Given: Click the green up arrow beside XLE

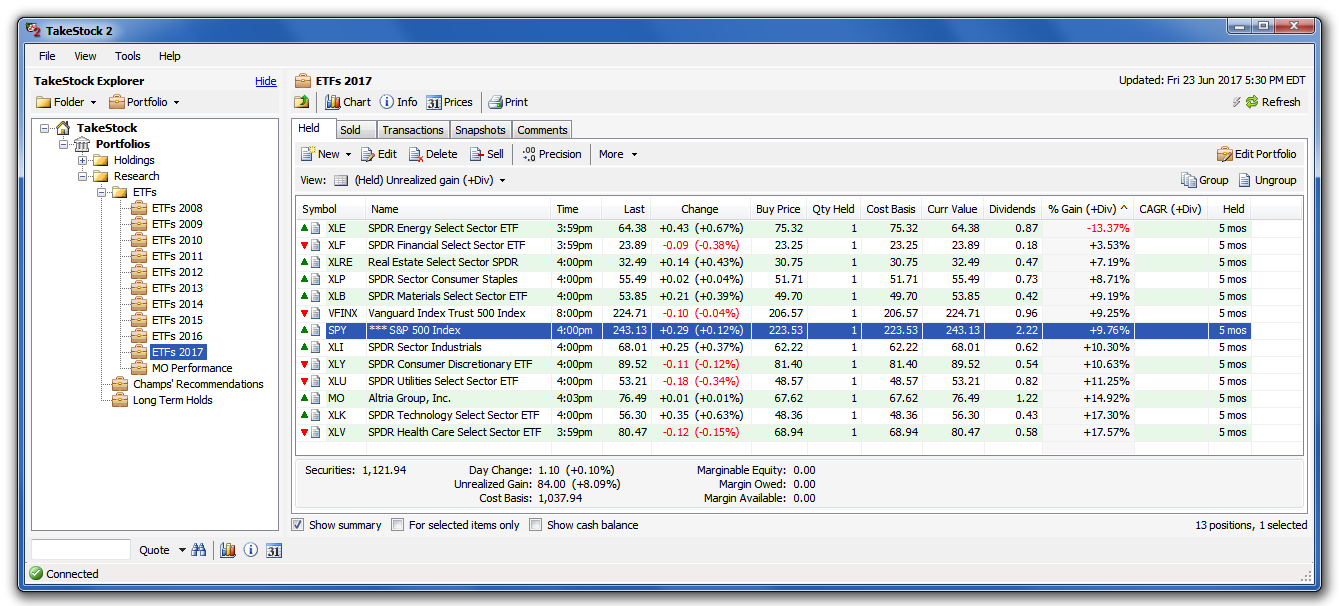Looking at the screenshot, I should tap(305, 228).
